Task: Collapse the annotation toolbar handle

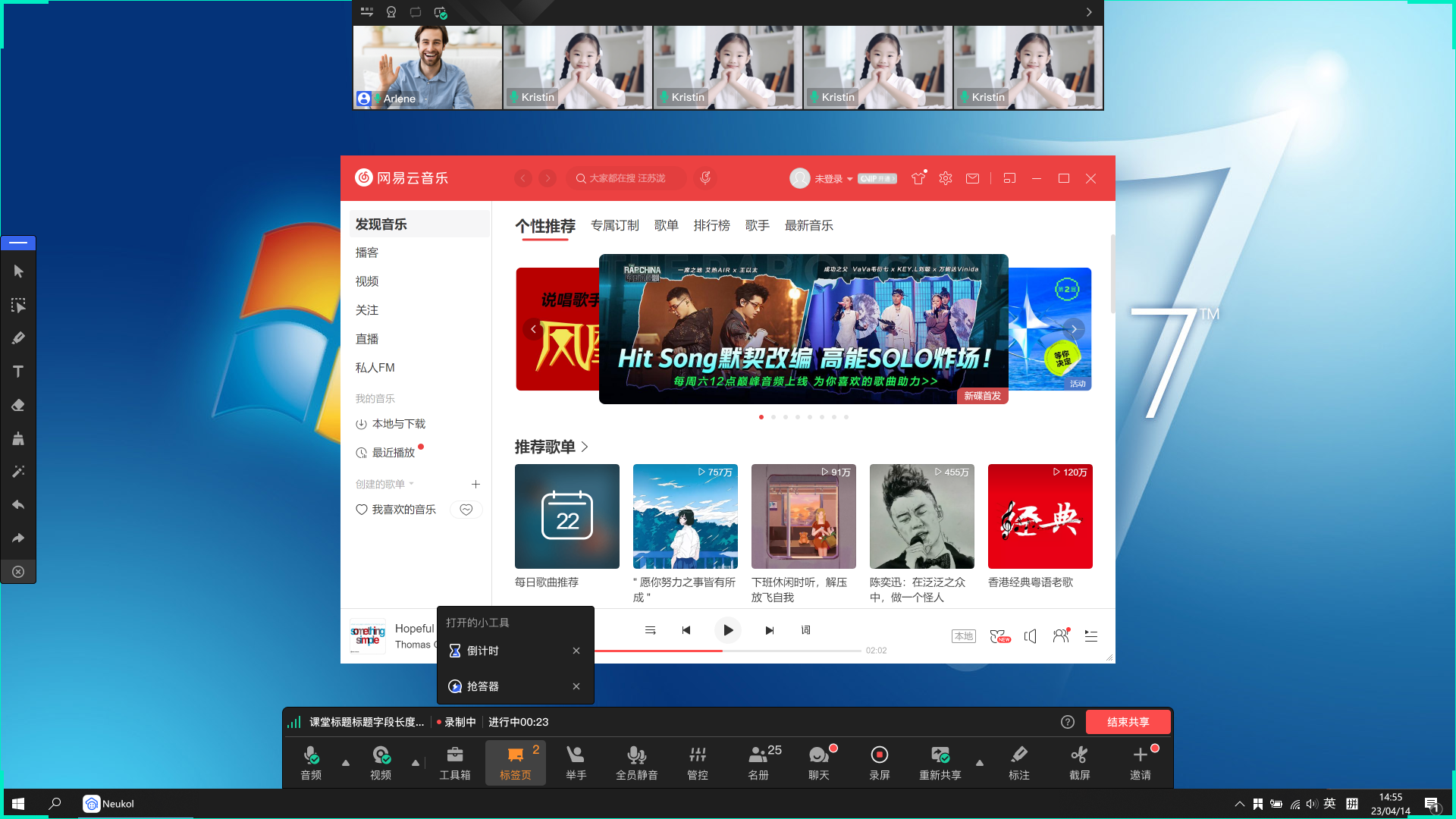Action: pos(18,243)
